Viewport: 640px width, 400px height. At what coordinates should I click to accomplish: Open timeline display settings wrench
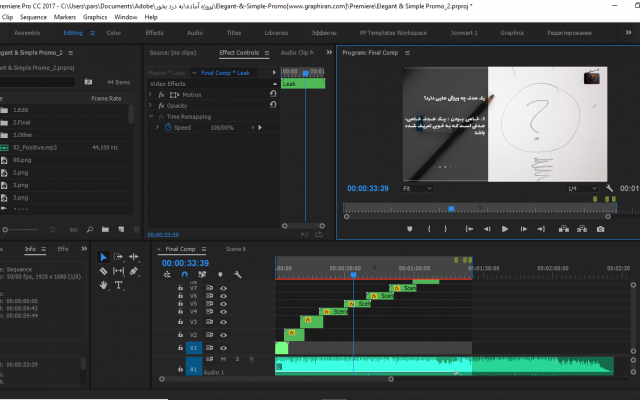238,275
